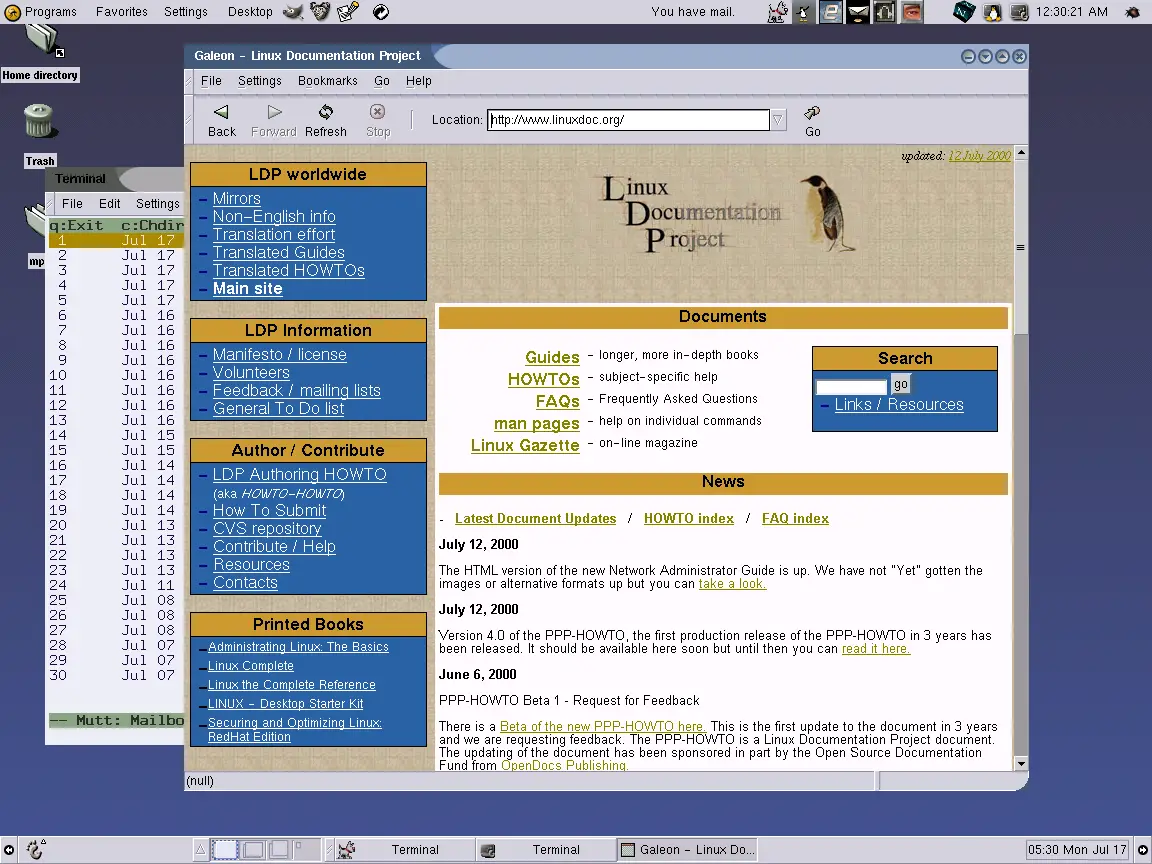Hide panel using left edge arrow
Viewport: 1152px width, 864px height.
coord(7,850)
